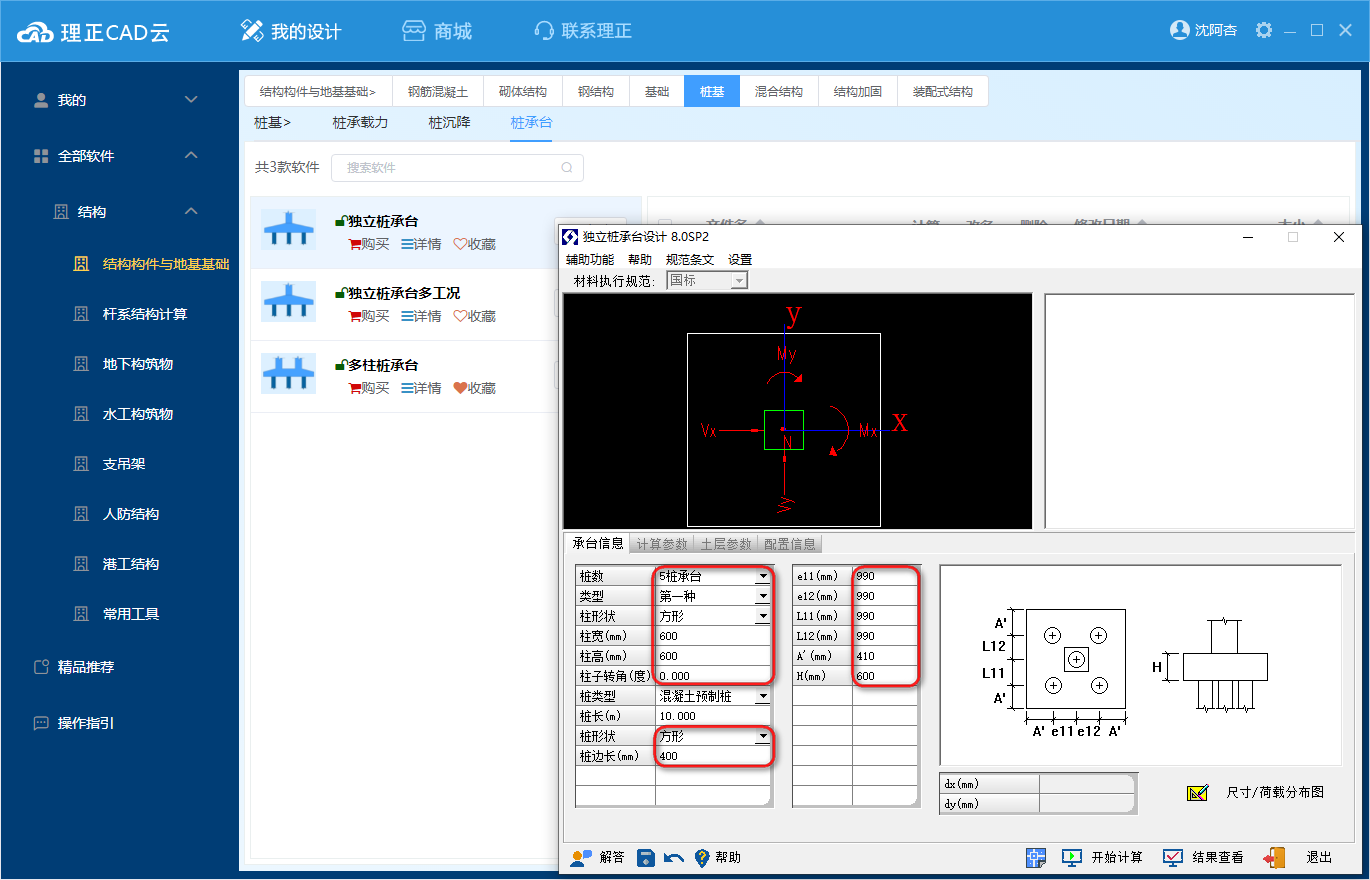This screenshot has height=880, width=1370.
Task: Click the blue grid layout icon
Action: tap(1036, 857)
